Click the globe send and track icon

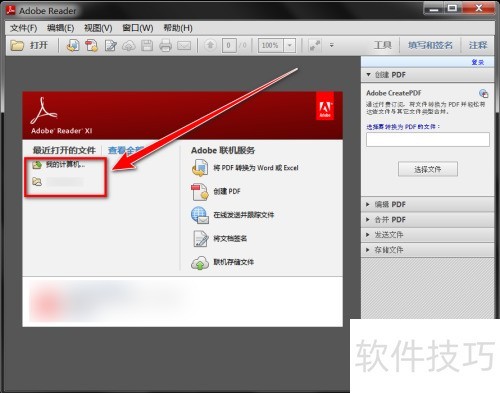tap(200, 215)
